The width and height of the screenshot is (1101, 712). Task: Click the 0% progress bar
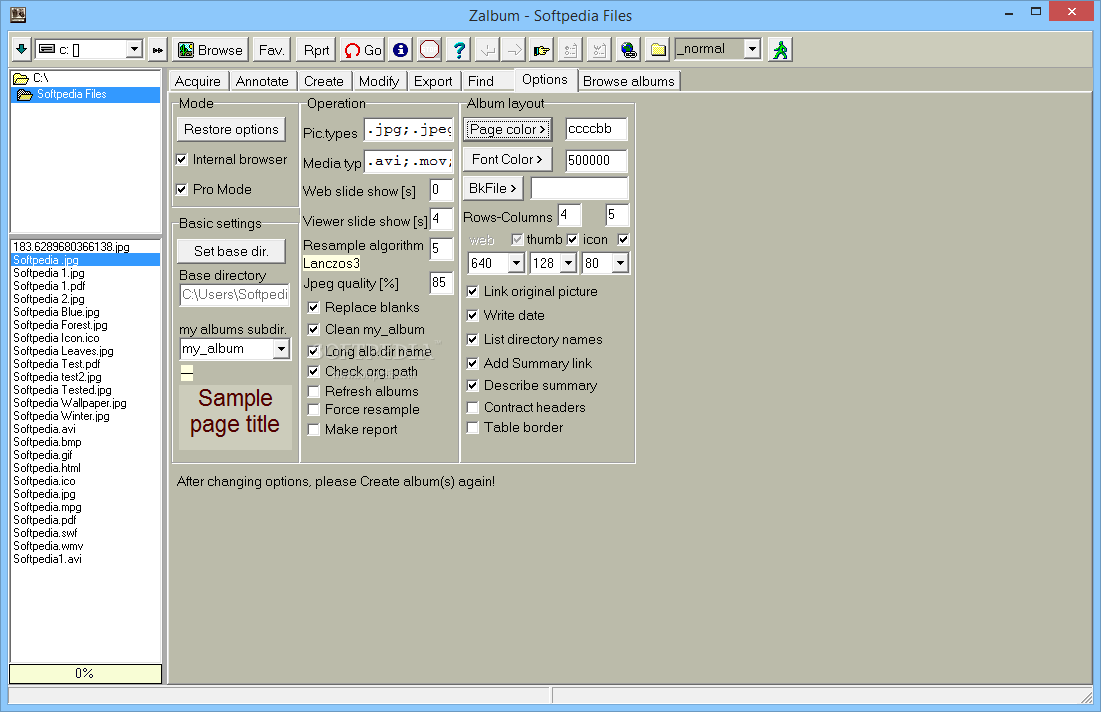click(x=85, y=673)
